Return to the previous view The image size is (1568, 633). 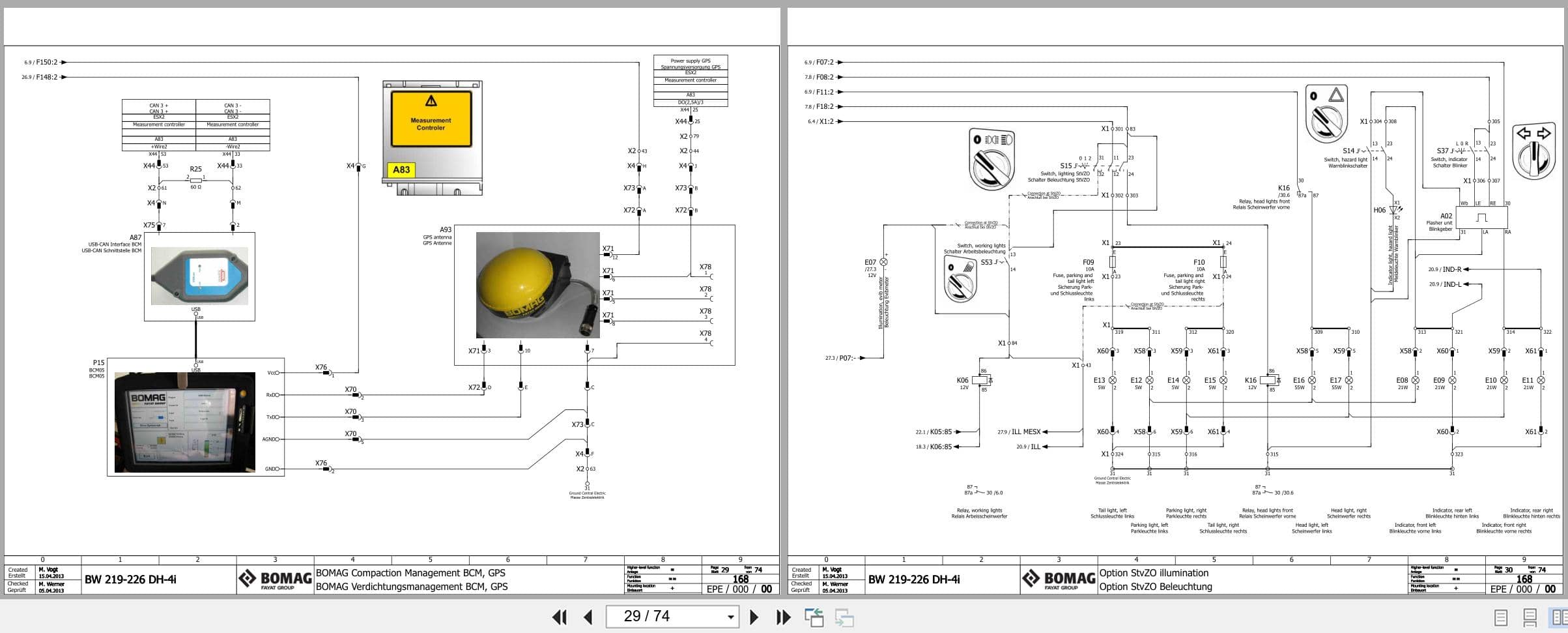(814, 617)
